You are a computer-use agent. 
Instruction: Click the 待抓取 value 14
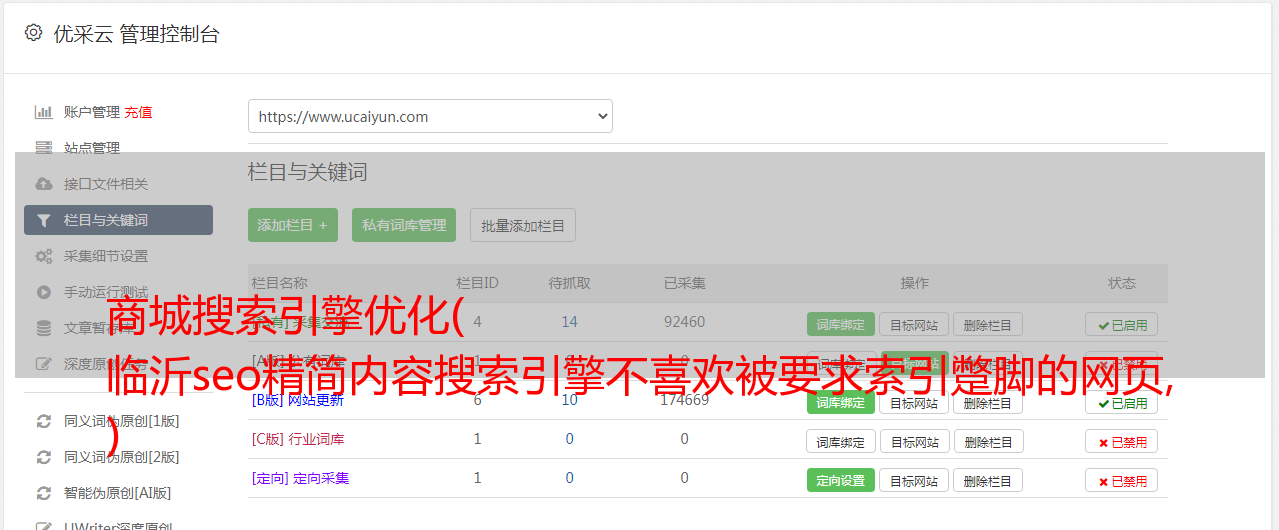(x=569, y=322)
